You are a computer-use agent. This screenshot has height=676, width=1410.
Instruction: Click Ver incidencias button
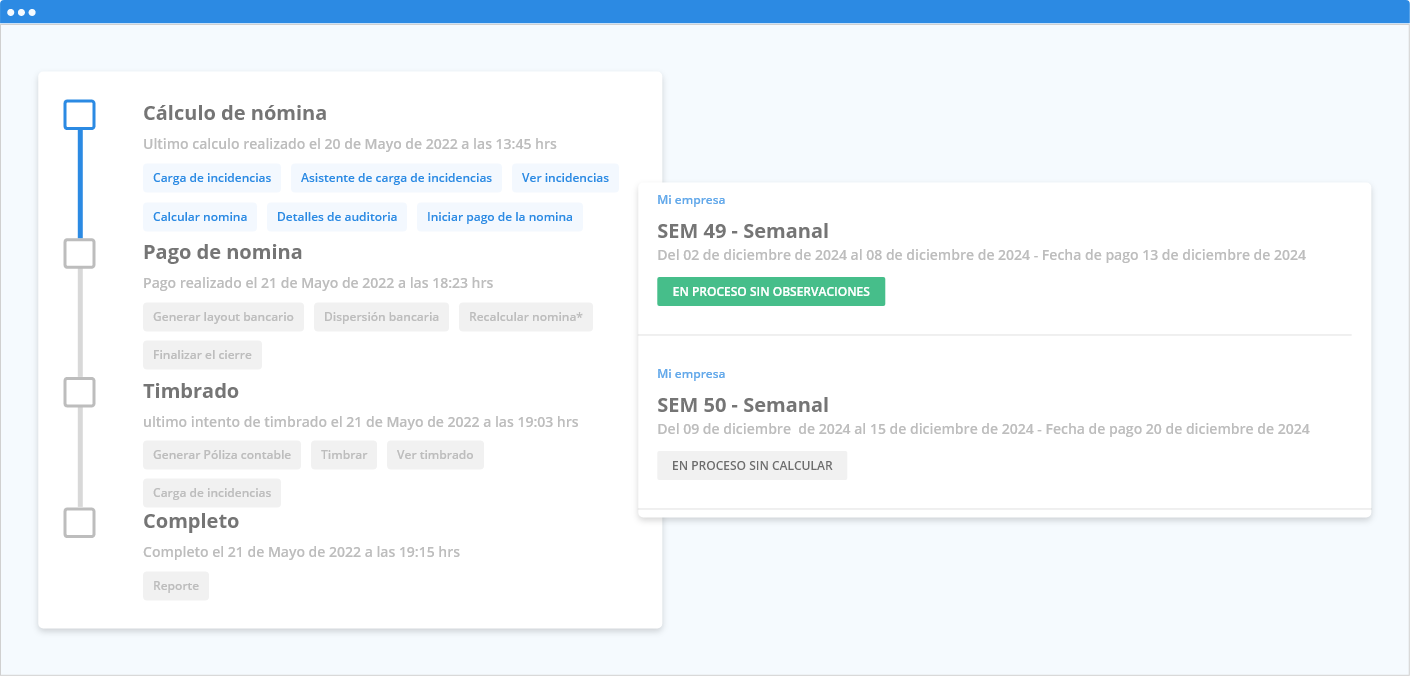pos(565,178)
